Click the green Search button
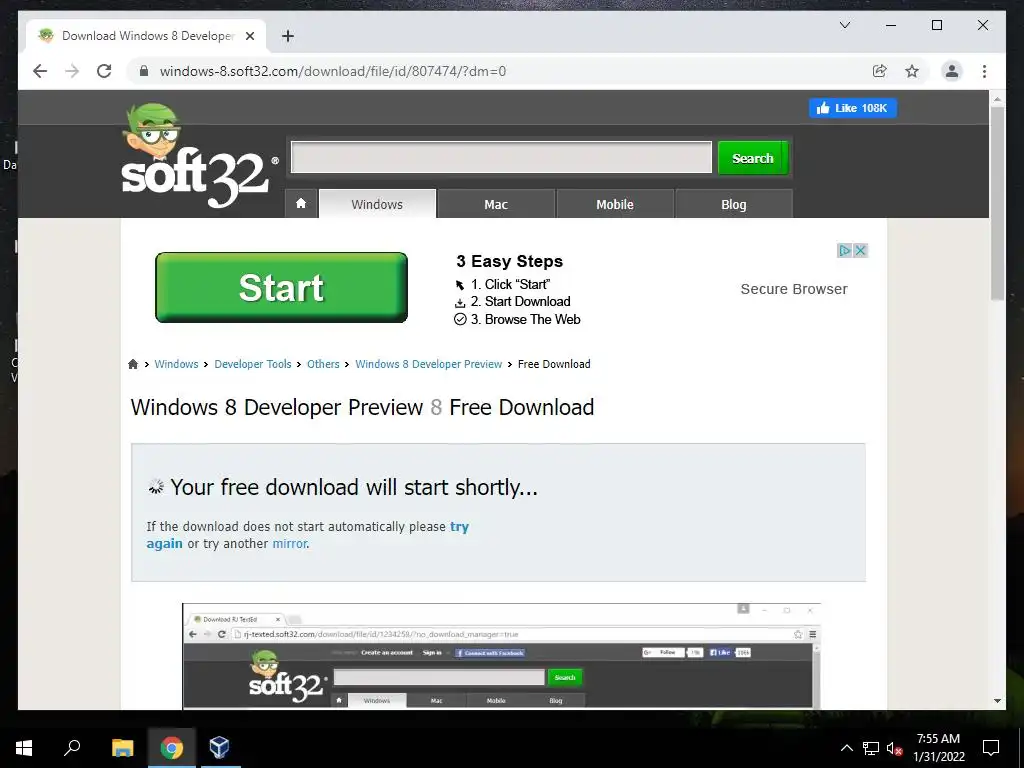This screenshot has height=768, width=1024. tap(752, 158)
